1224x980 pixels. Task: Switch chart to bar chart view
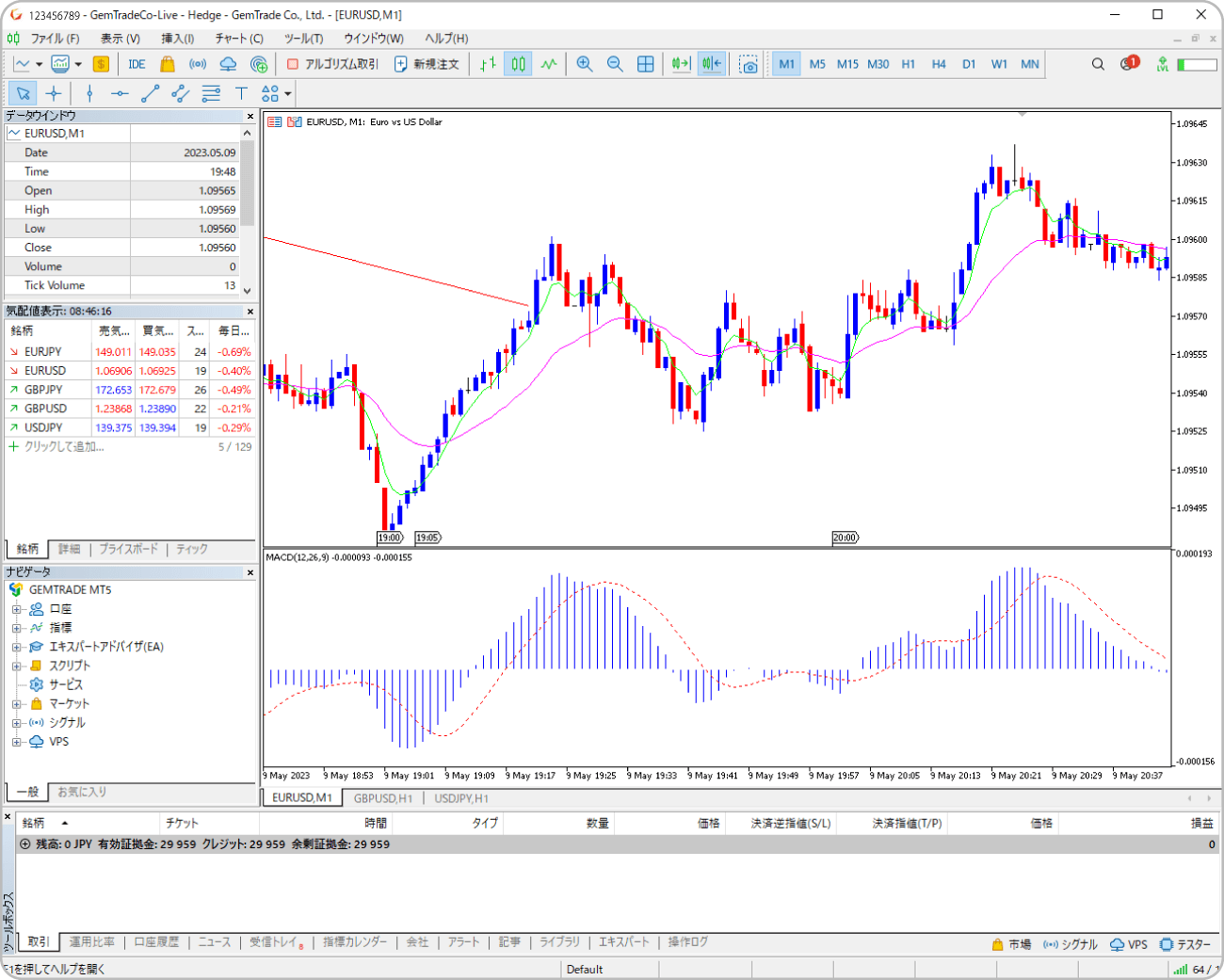(x=488, y=64)
